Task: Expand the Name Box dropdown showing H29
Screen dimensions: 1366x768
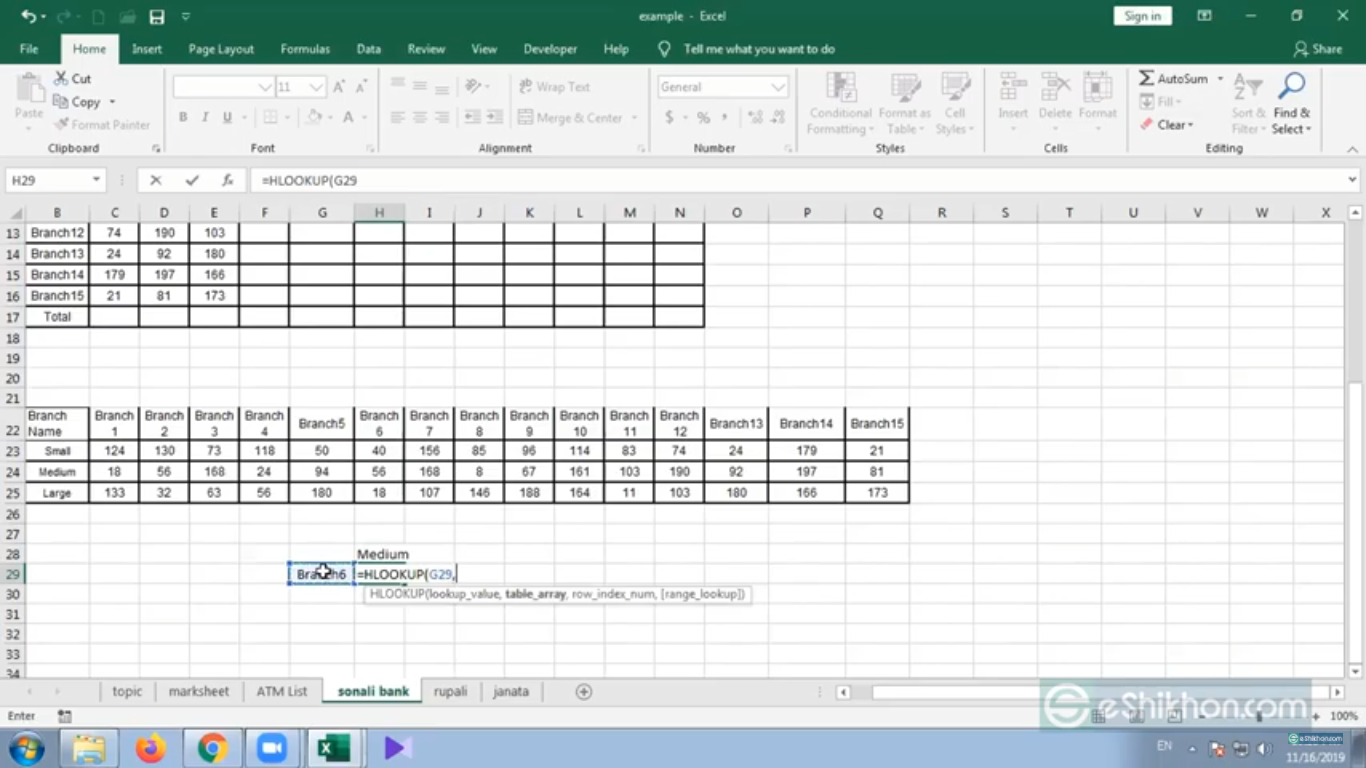Action: 97,180
